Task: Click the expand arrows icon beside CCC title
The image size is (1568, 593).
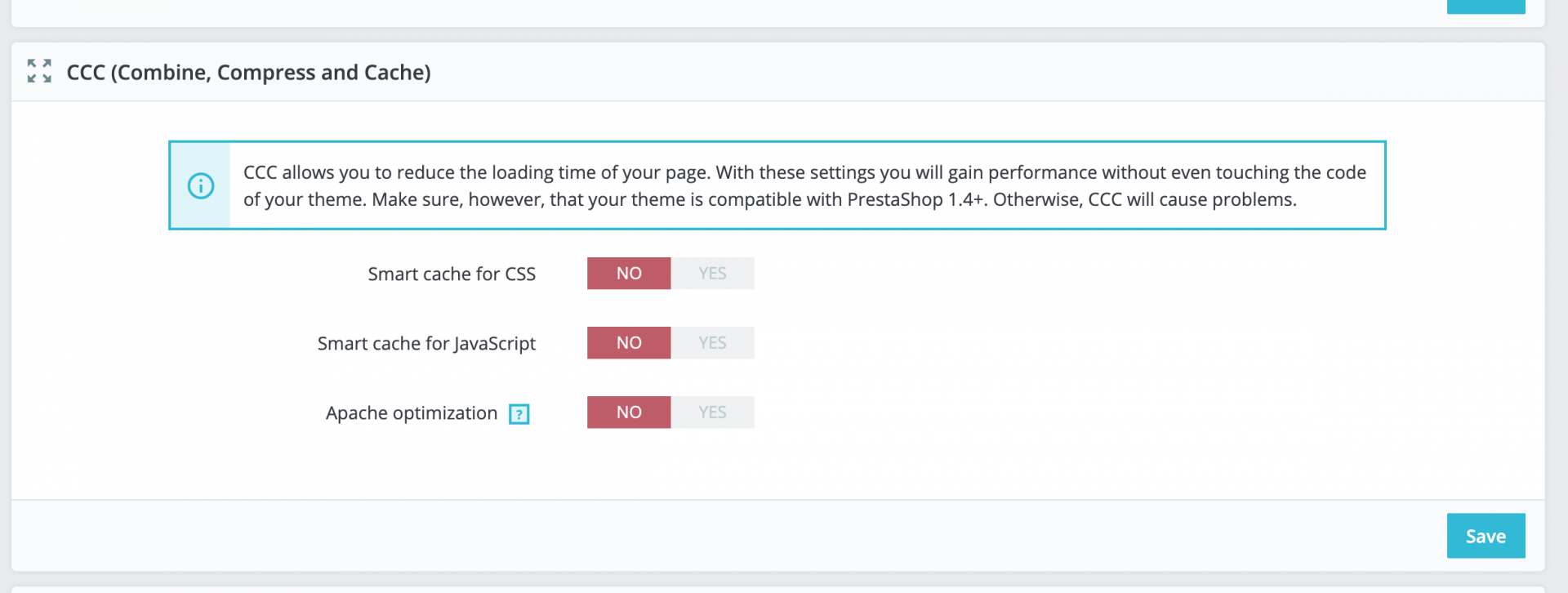Action: [39, 71]
